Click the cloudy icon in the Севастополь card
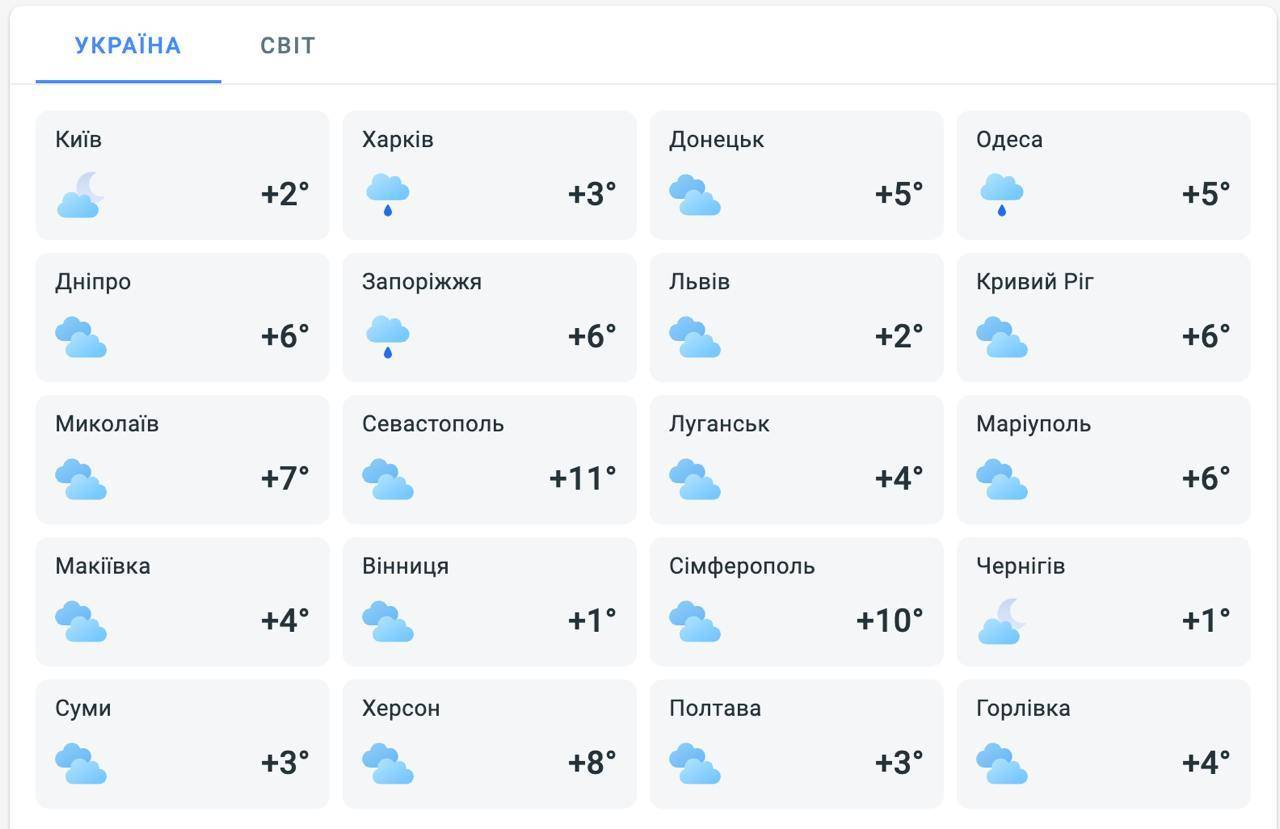The height and width of the screenshot is (829, 1280). (388, 478)
